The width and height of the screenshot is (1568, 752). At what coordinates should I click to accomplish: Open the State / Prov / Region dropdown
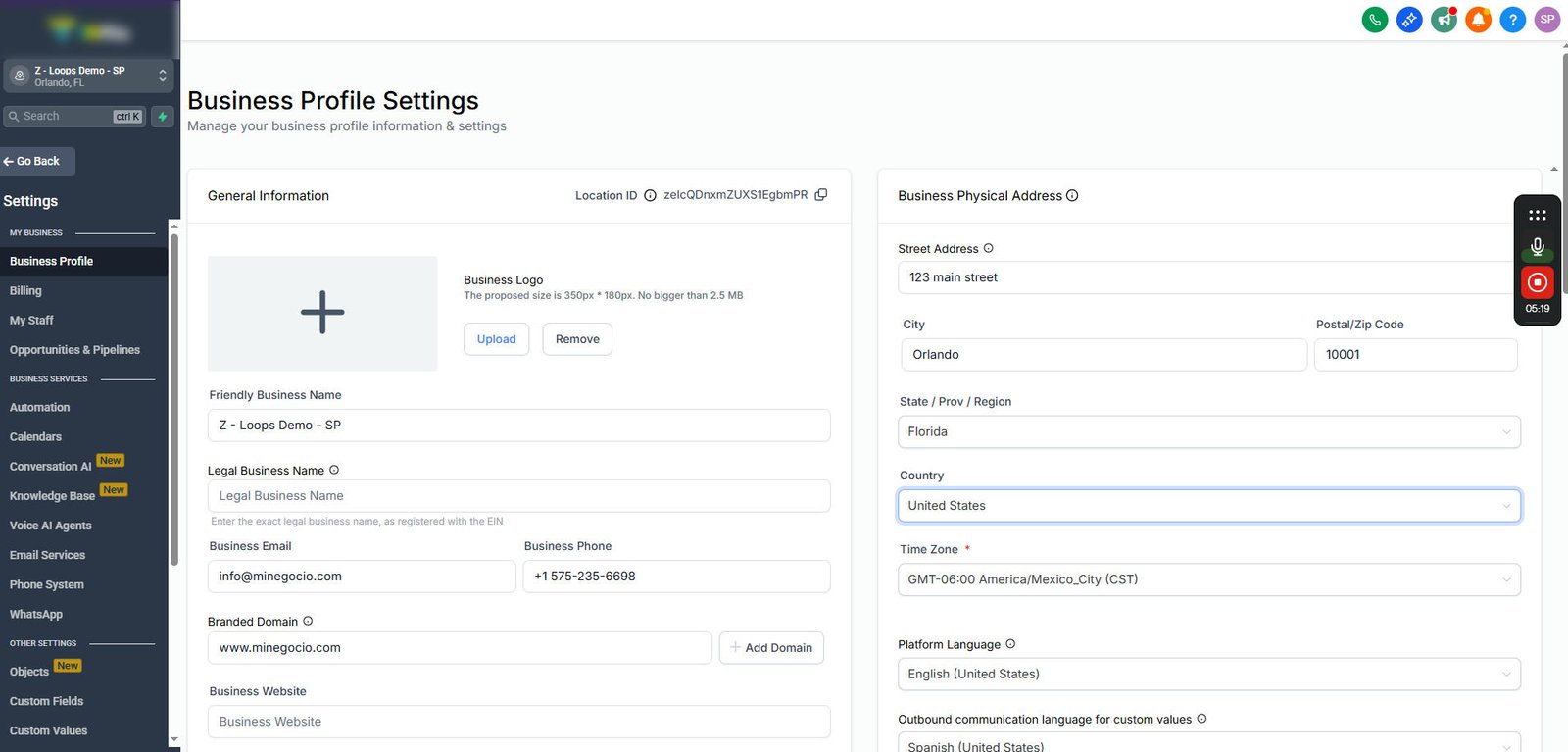1209,431
